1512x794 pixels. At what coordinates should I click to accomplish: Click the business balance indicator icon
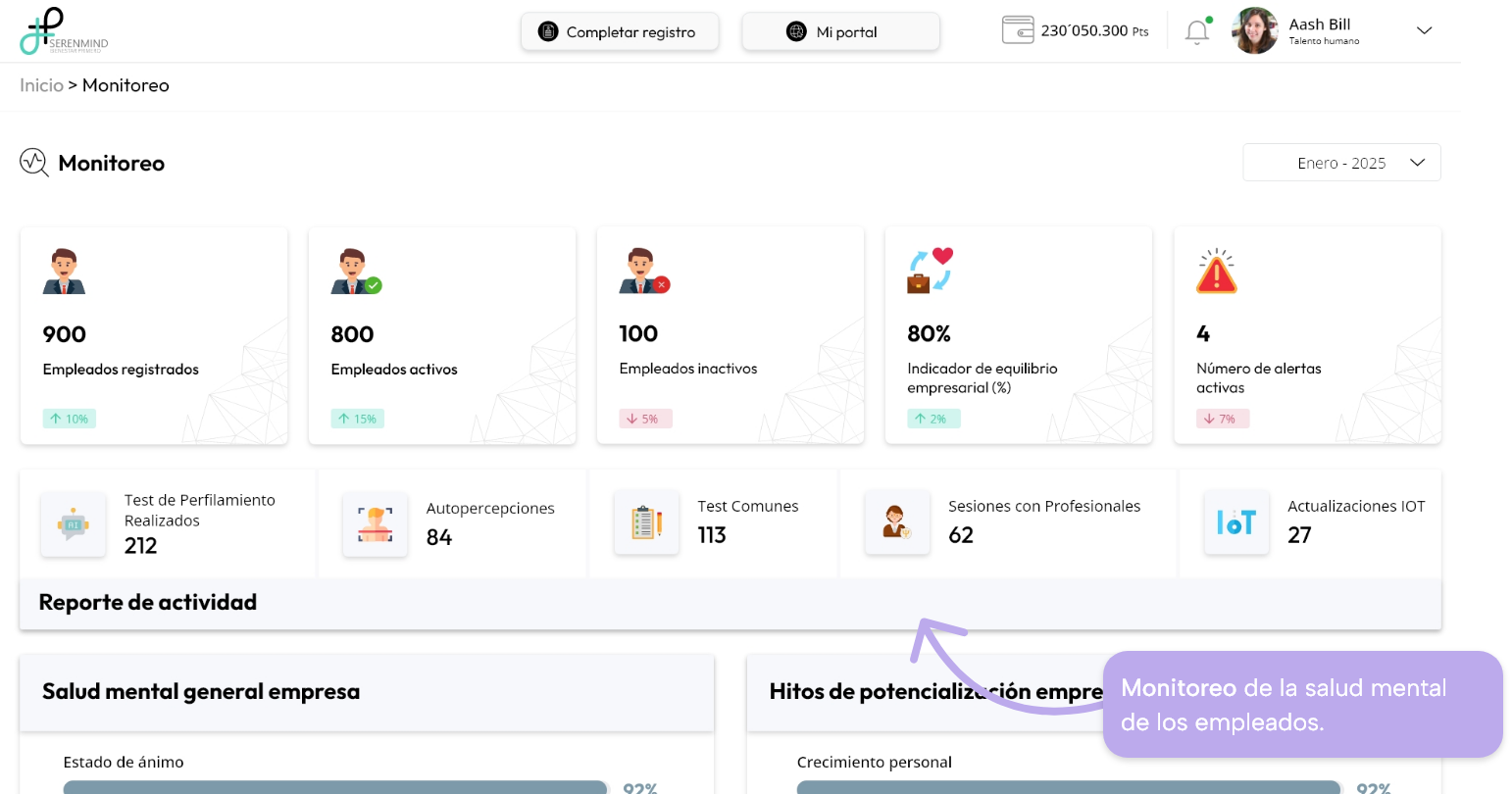coord(930,271)
